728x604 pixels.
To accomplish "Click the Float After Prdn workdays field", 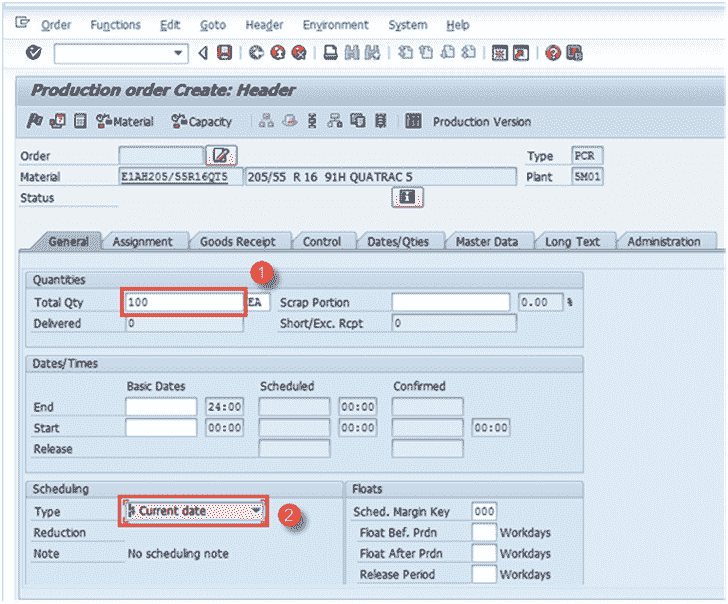I will click(484, 553).
